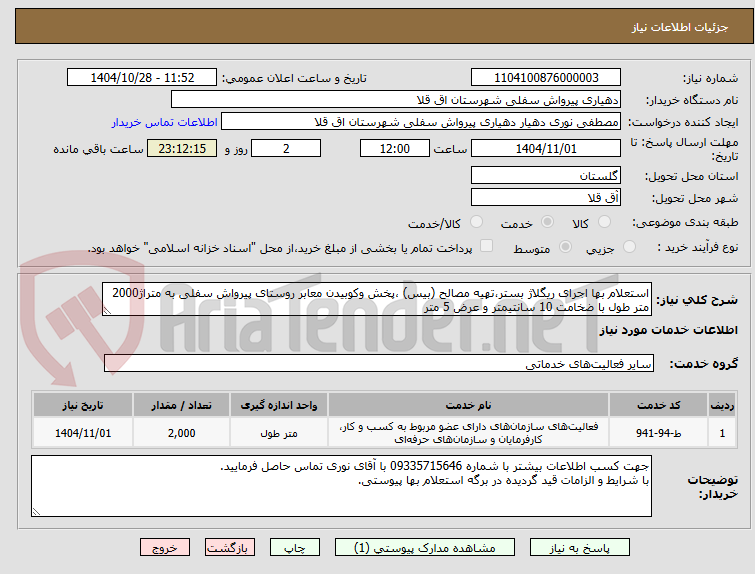The image size is (755, 574).
Task: Click the توضیحات خریدار text area
Action: point(341,486)
